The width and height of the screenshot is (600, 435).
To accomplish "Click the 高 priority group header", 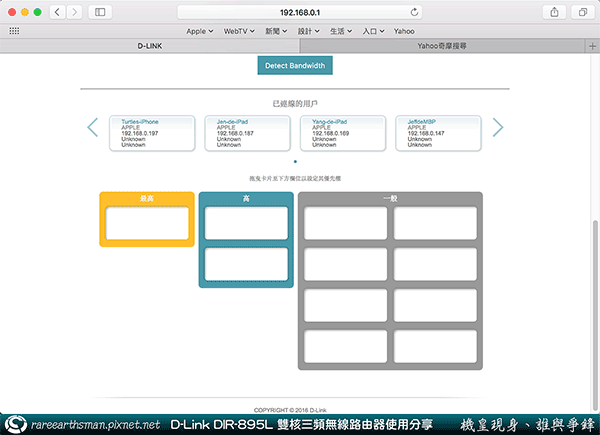I will [246, 198].
